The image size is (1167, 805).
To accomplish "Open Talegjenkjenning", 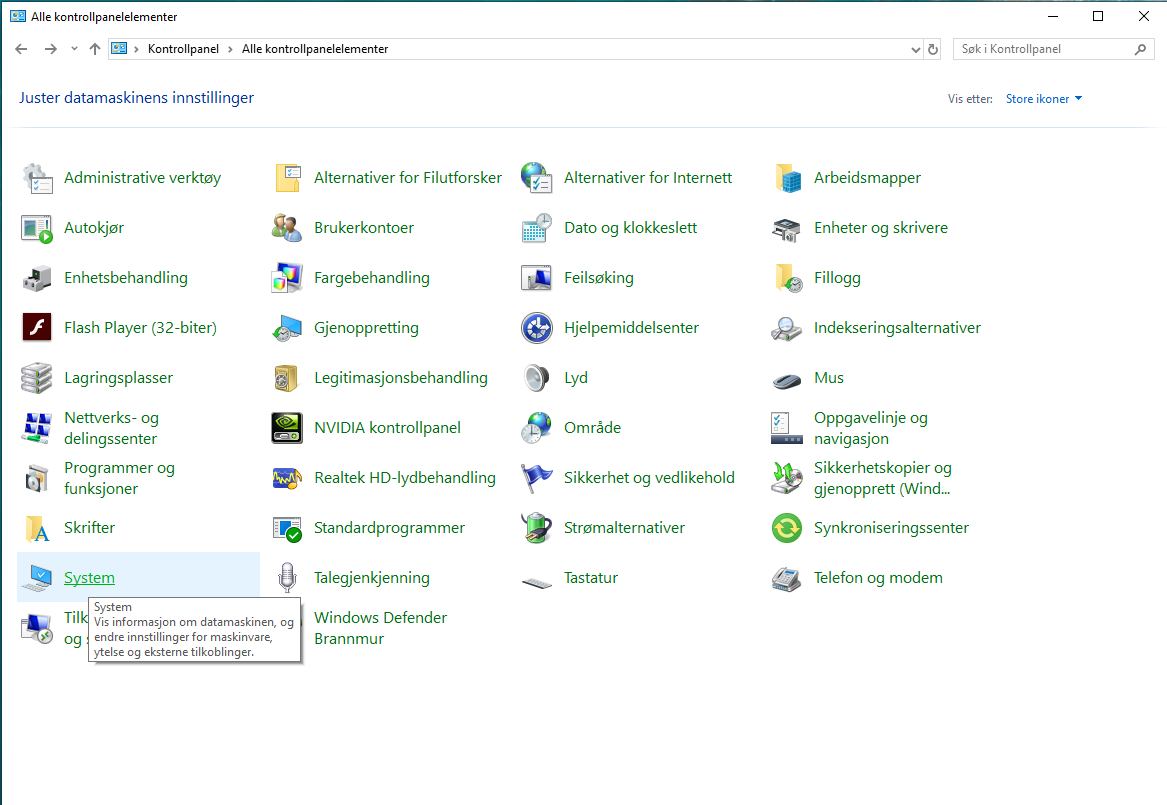I will [x=372, y=578].
